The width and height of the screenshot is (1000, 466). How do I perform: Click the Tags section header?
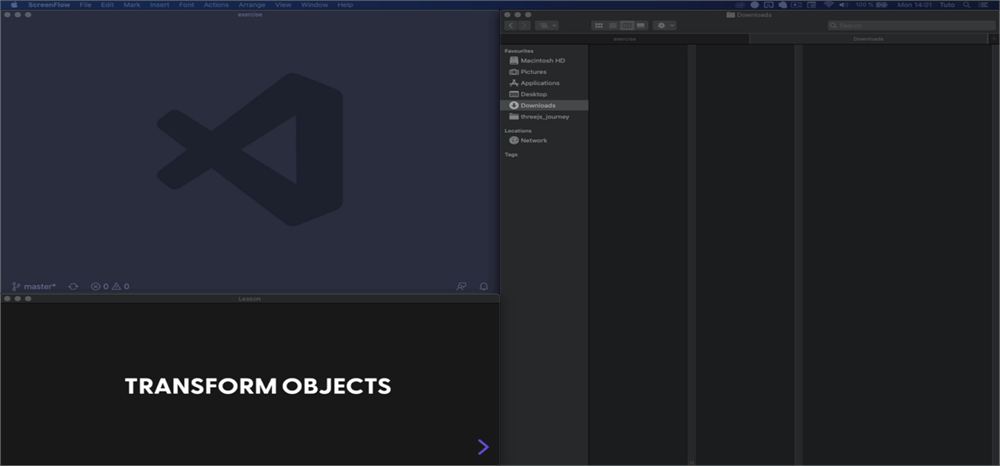(511, 154)
